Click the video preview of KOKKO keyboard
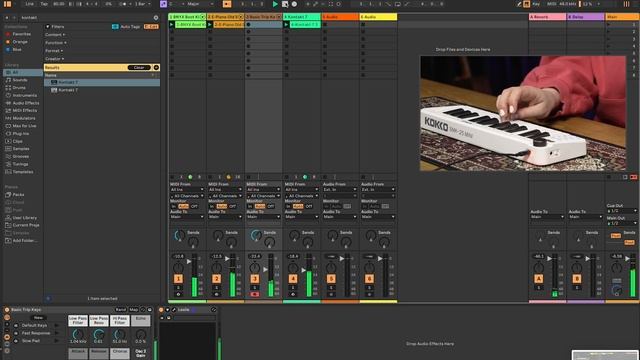This screenshot has width=640, height=360. point(523,113)
